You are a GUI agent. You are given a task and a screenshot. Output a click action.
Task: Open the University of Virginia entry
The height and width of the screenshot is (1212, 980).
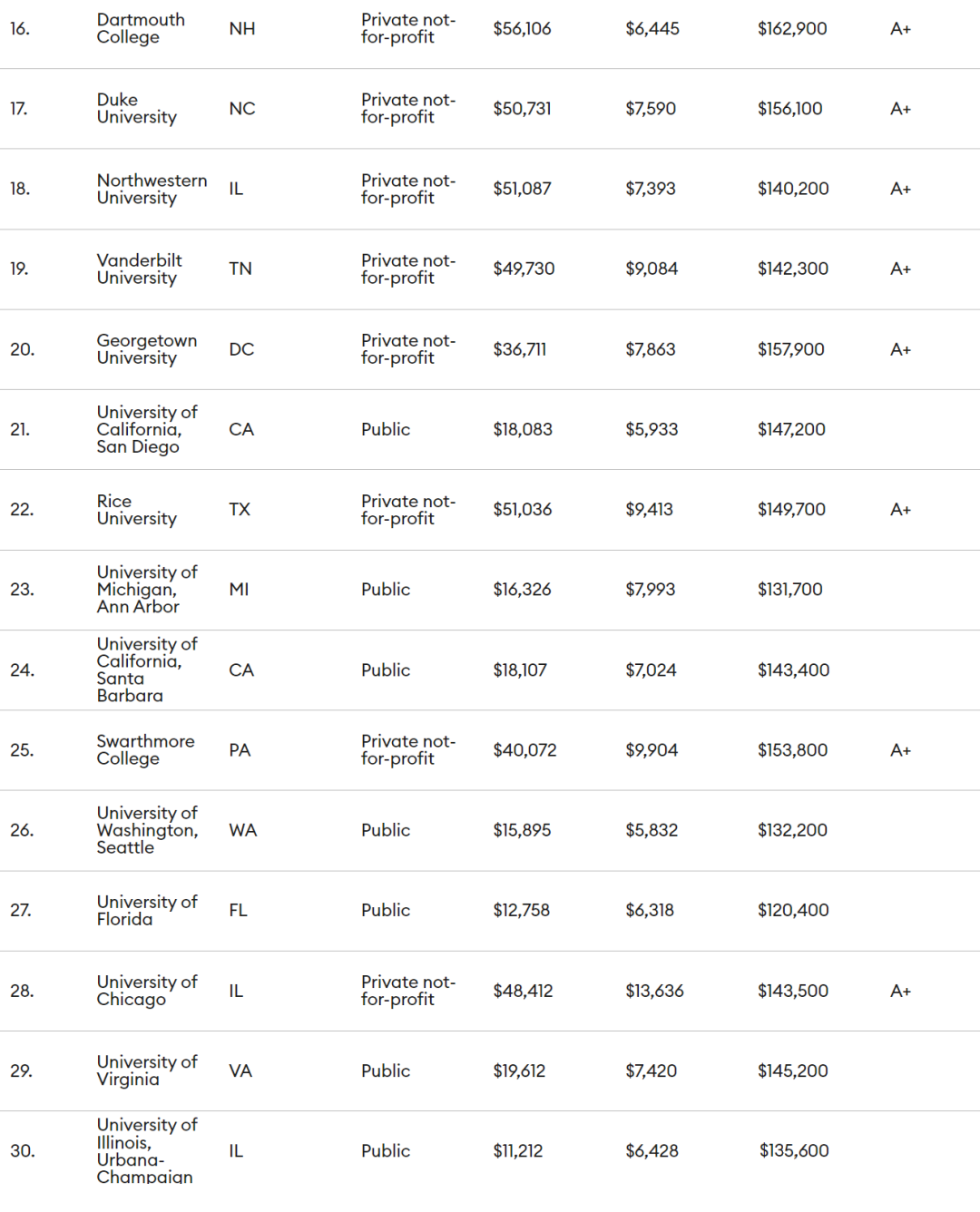coord(146,1070)
